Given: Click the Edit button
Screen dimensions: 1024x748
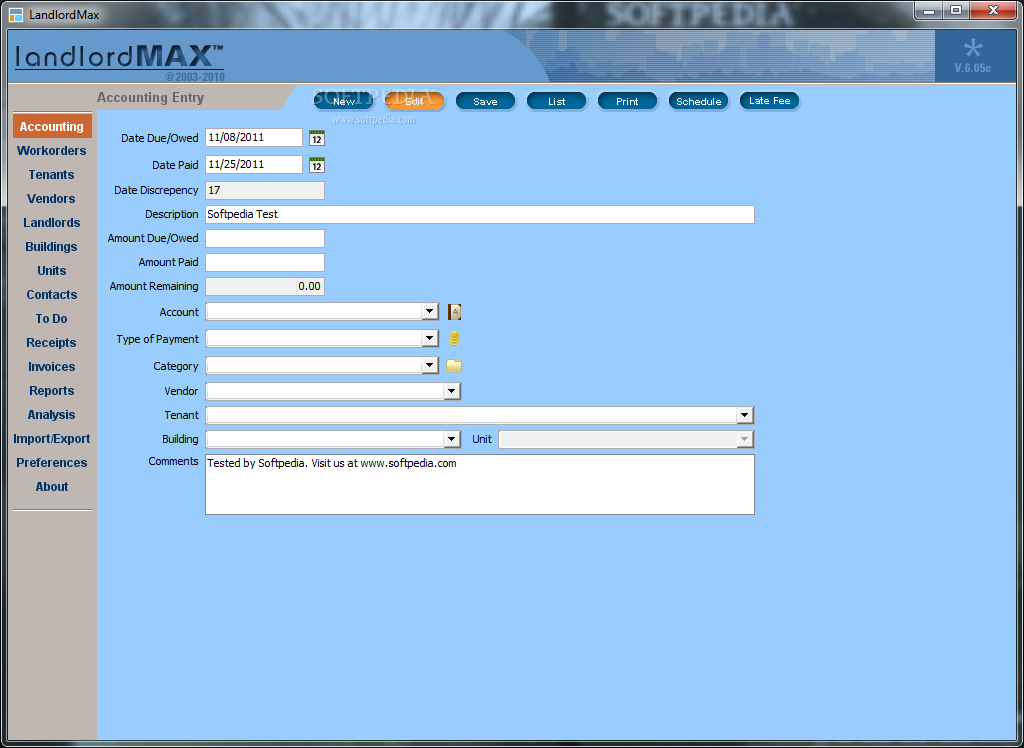Looking at the screenshot, I should (414, 101).
